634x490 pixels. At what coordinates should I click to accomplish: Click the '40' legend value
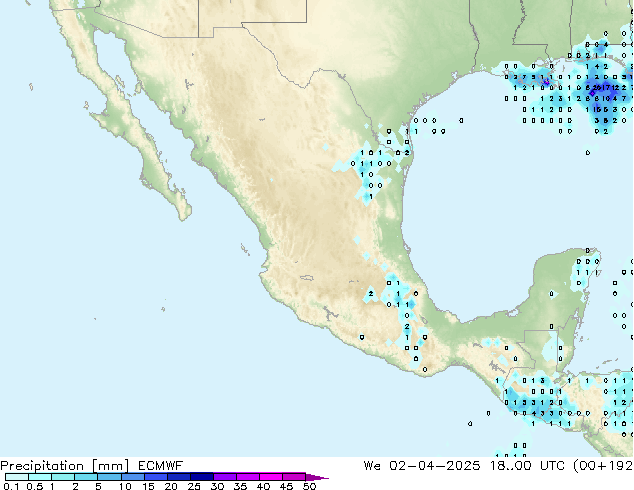263,486
